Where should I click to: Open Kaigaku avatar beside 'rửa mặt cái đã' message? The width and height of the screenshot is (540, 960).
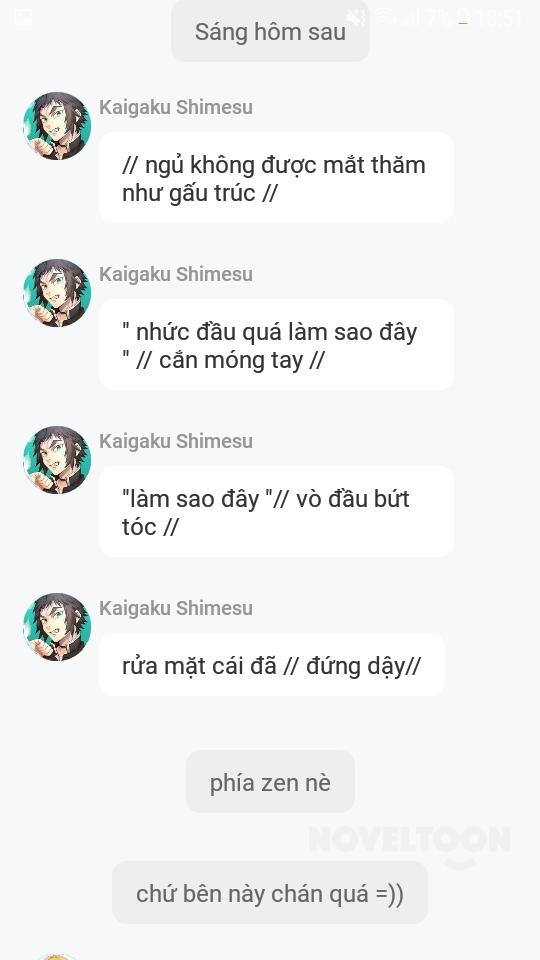57,627
